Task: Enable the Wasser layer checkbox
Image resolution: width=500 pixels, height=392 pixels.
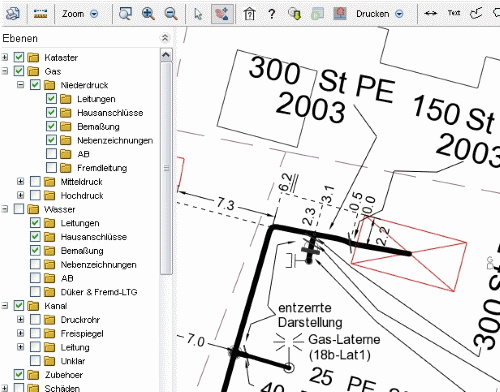Action: pyautogui.click(x=19, y=209)
